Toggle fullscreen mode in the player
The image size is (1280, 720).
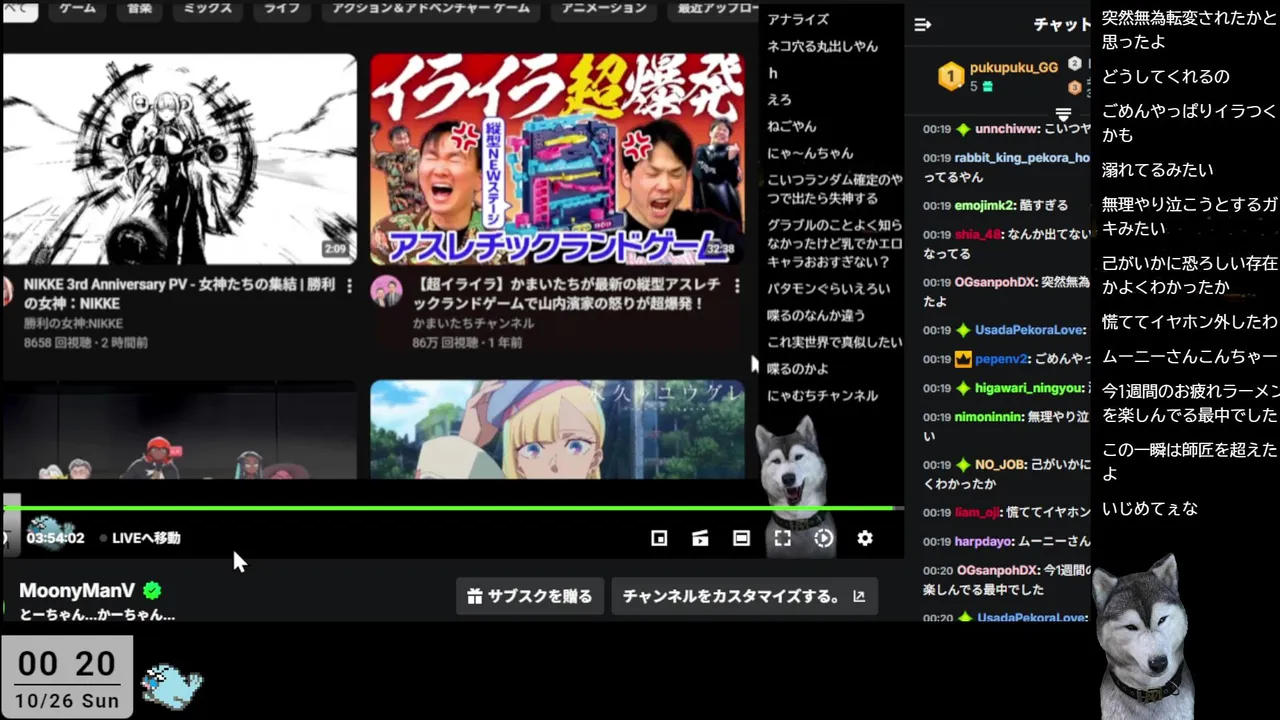click(783, 538)
